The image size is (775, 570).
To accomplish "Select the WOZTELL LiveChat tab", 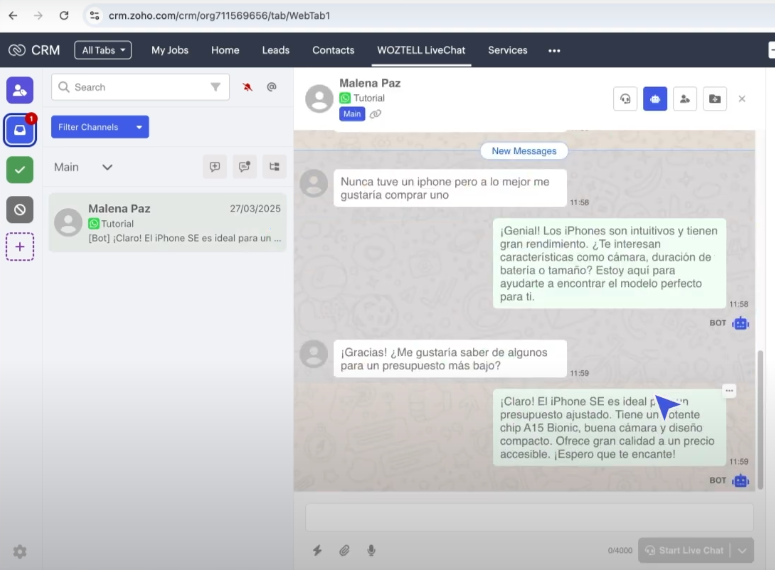I will 421,50.
